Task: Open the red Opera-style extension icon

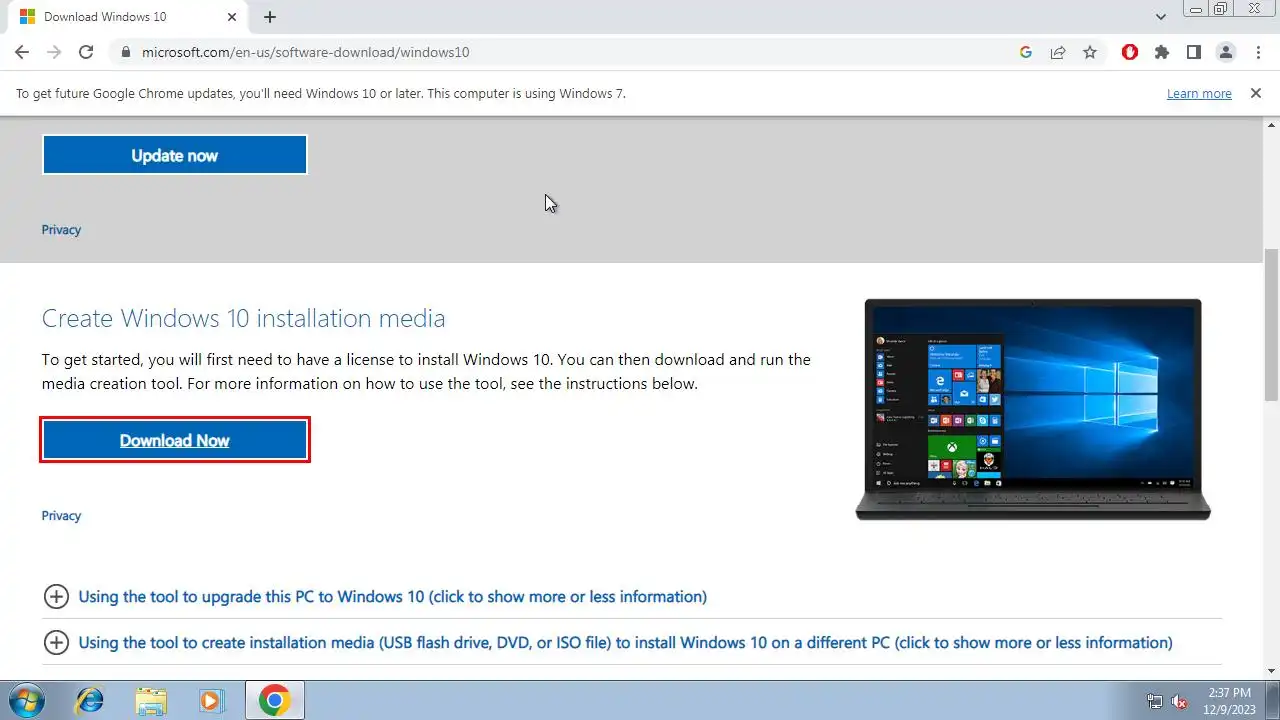Action: 1130,52
